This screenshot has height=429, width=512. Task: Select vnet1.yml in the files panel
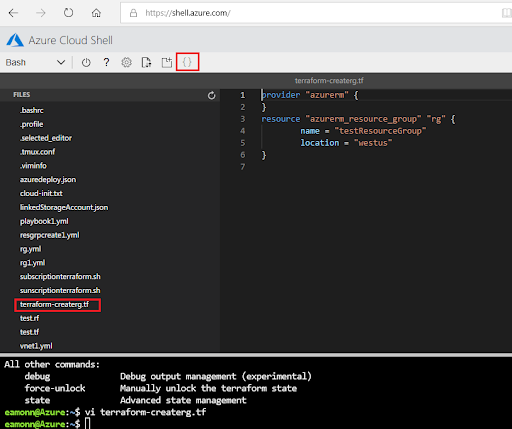pos(36,346)
